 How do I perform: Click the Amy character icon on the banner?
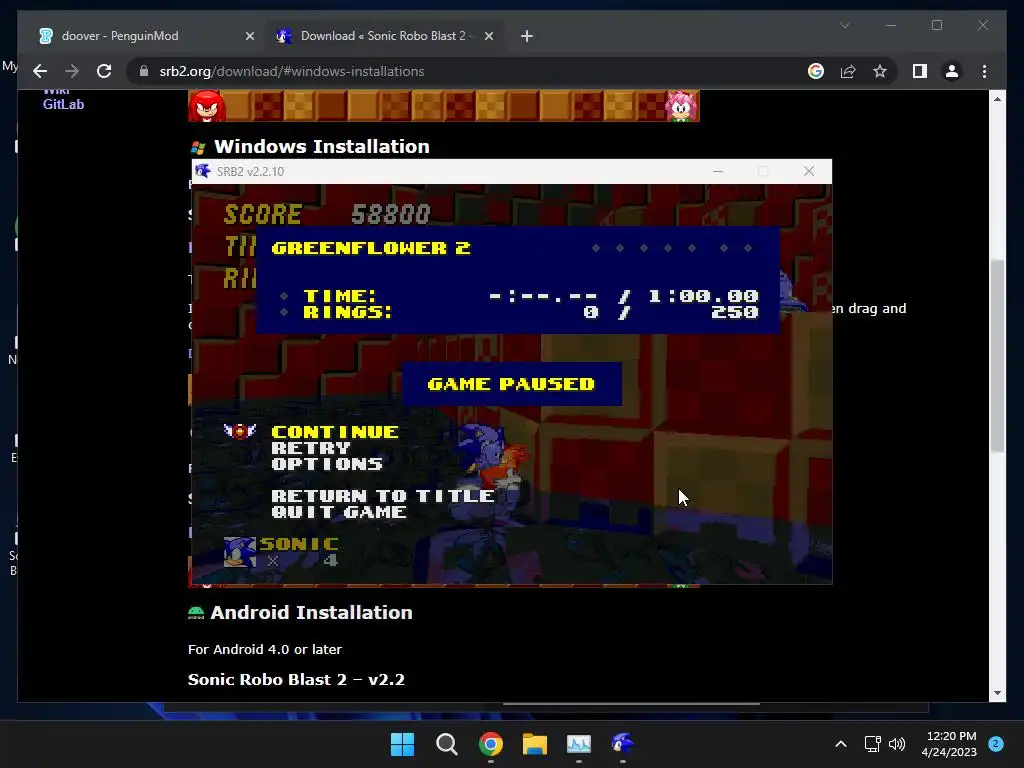(x=681, y=106)
